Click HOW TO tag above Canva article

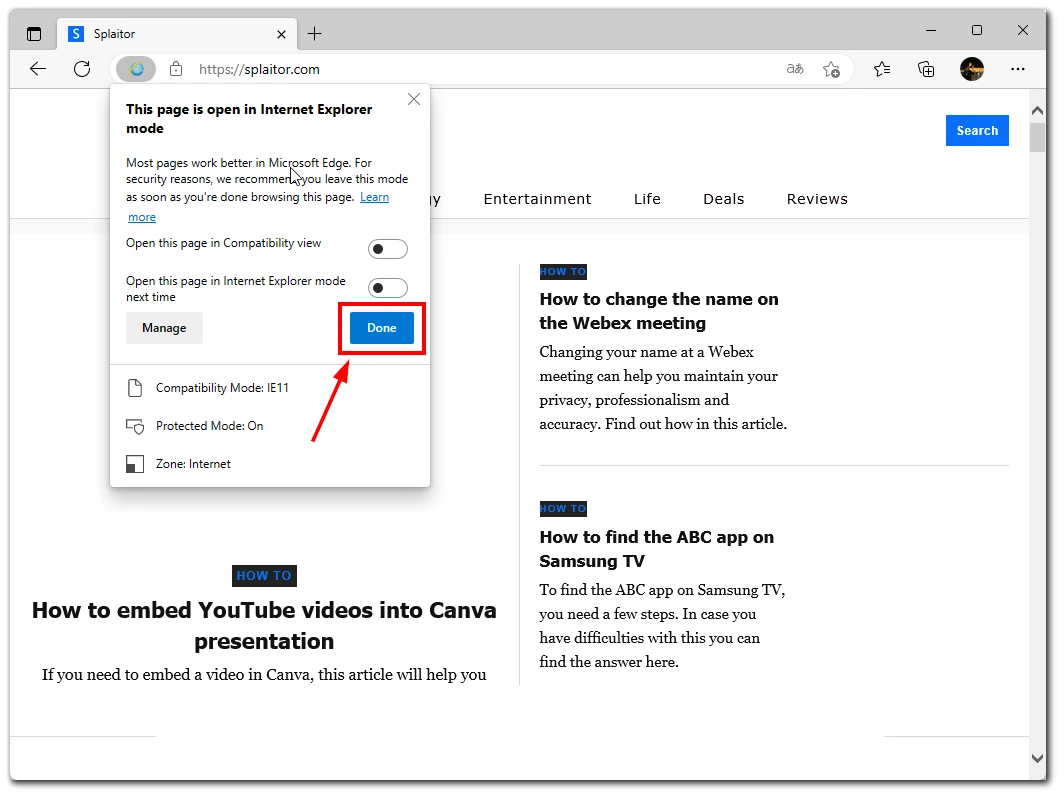[264, 575]
